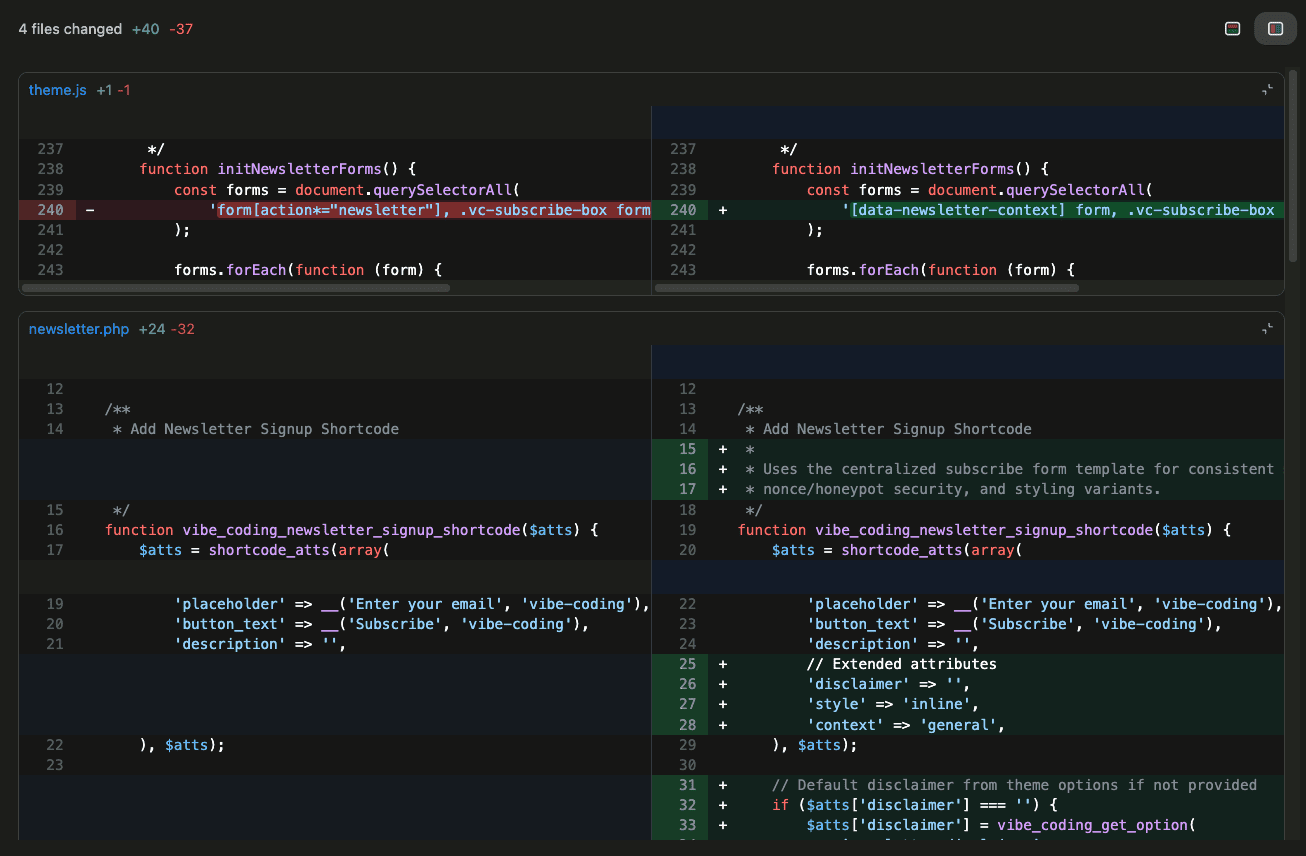
Task: Select added line 15 in newsletter.php diff
Action: tap(687, 448)
